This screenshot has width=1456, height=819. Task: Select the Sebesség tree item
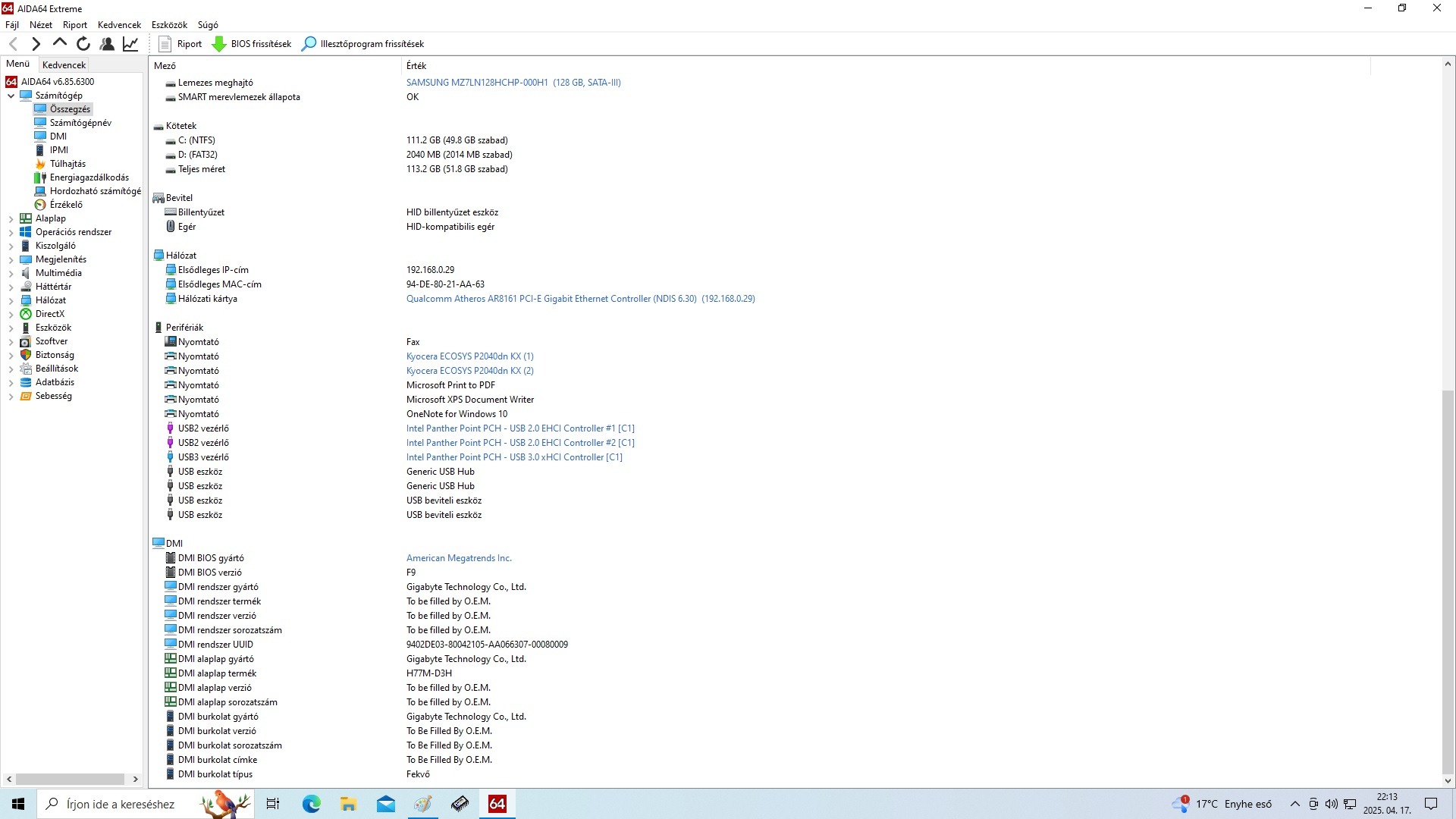53,396
